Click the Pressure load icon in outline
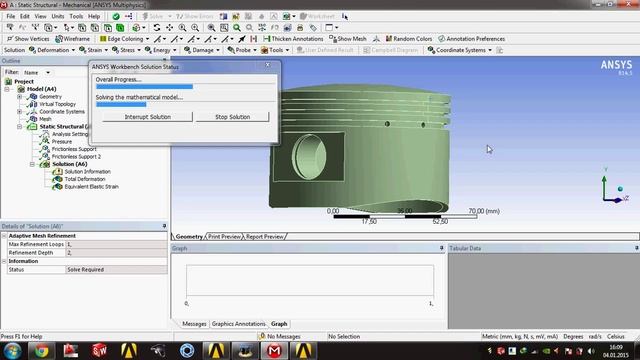The width and height of the screenshot is (640, 360). coord(44,142)
